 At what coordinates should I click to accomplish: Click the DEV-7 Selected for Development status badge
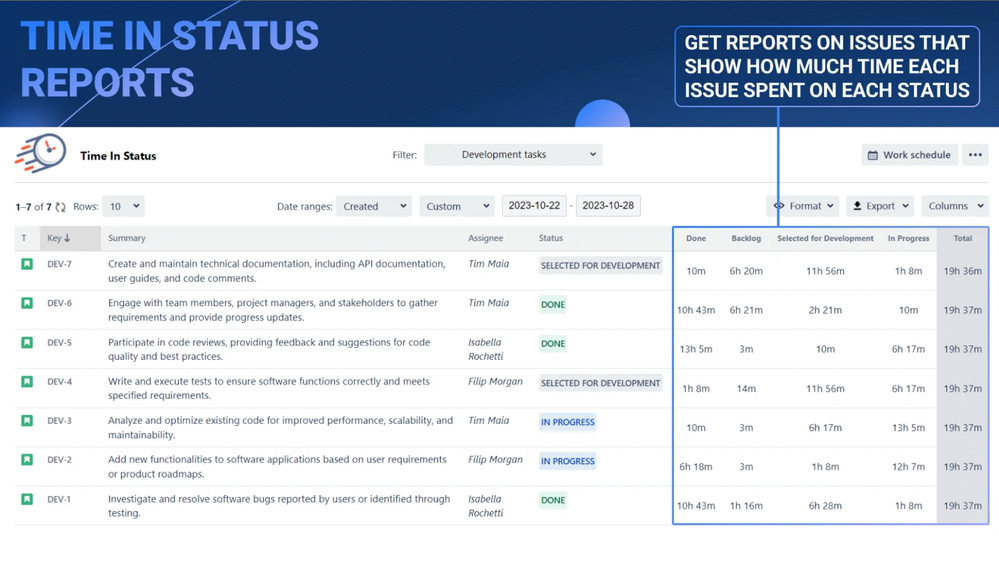click(600, 266)
